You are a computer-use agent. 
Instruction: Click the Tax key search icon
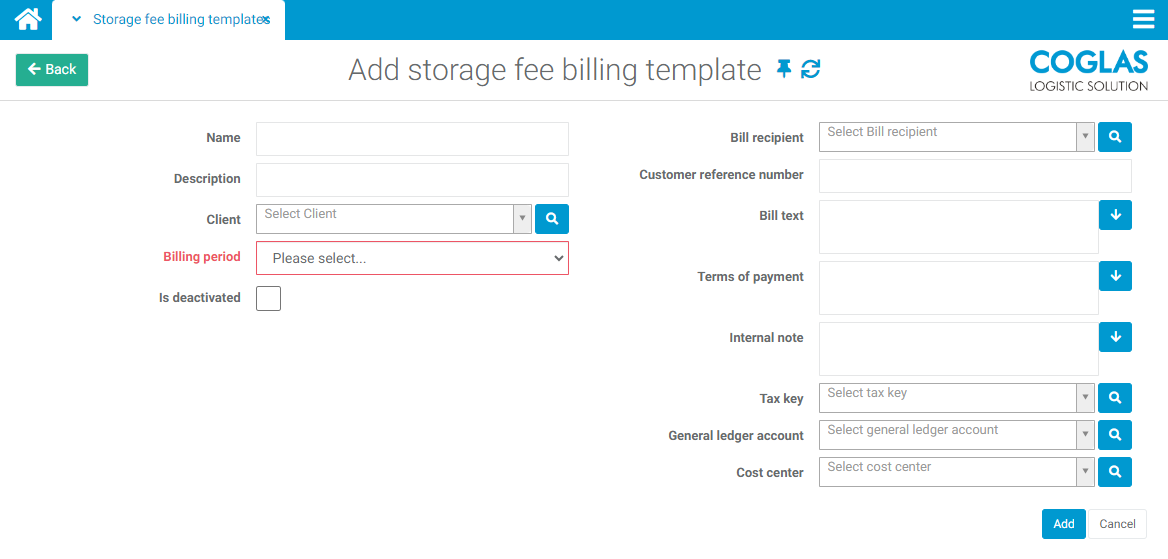[x=1114, y=398]
